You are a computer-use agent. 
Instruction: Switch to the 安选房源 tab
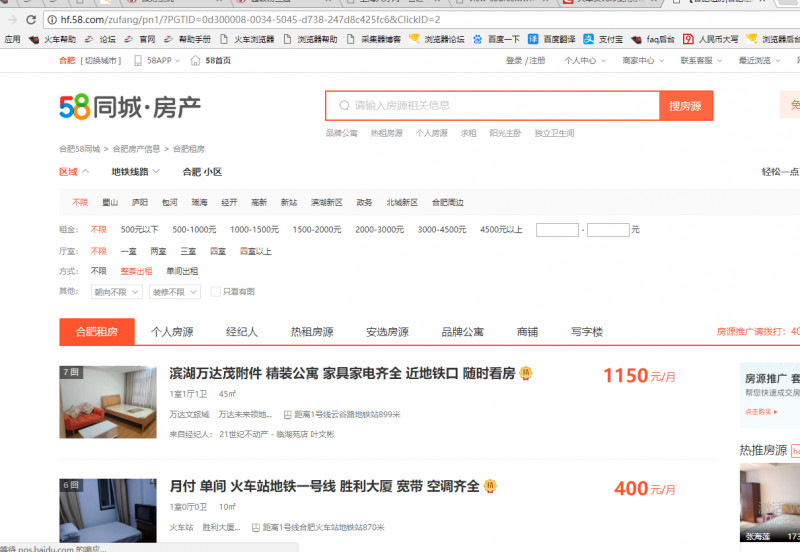[x=387, y=332]
